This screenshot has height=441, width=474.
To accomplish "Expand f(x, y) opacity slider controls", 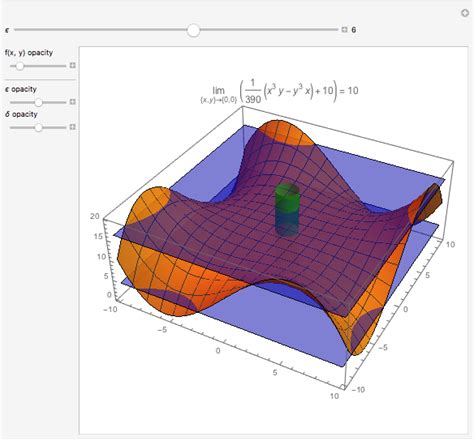I will coord(72,65).
